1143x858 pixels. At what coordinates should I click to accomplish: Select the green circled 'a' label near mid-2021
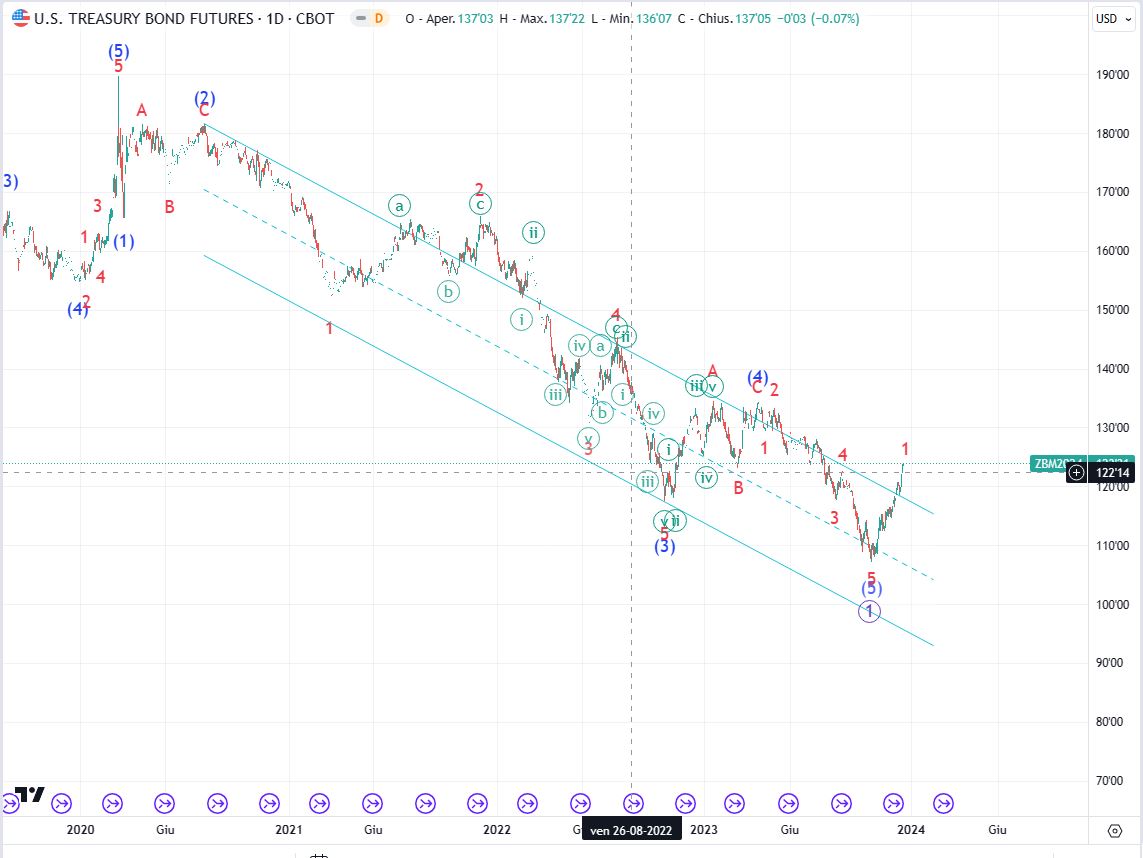(399, 206)
